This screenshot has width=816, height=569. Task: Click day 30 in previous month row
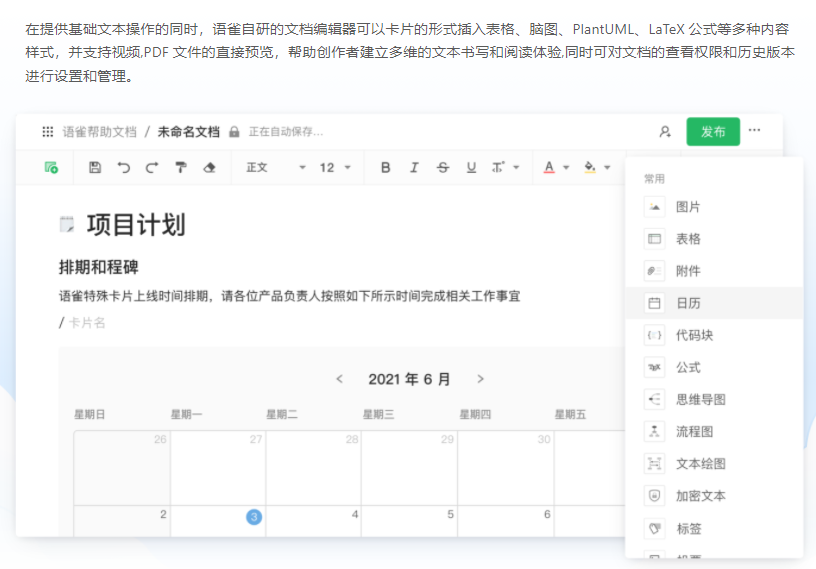544,439
